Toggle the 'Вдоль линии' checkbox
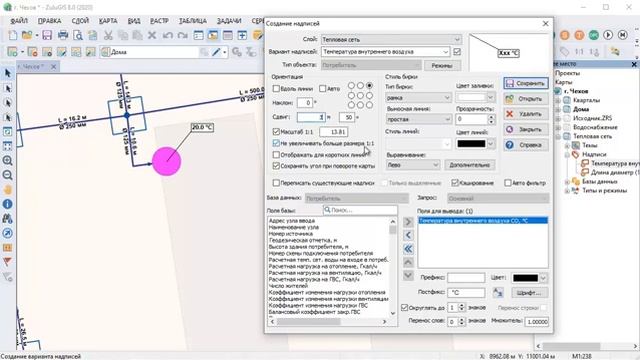The width and height of the screenshot is (640, 360). pos(276,89)
